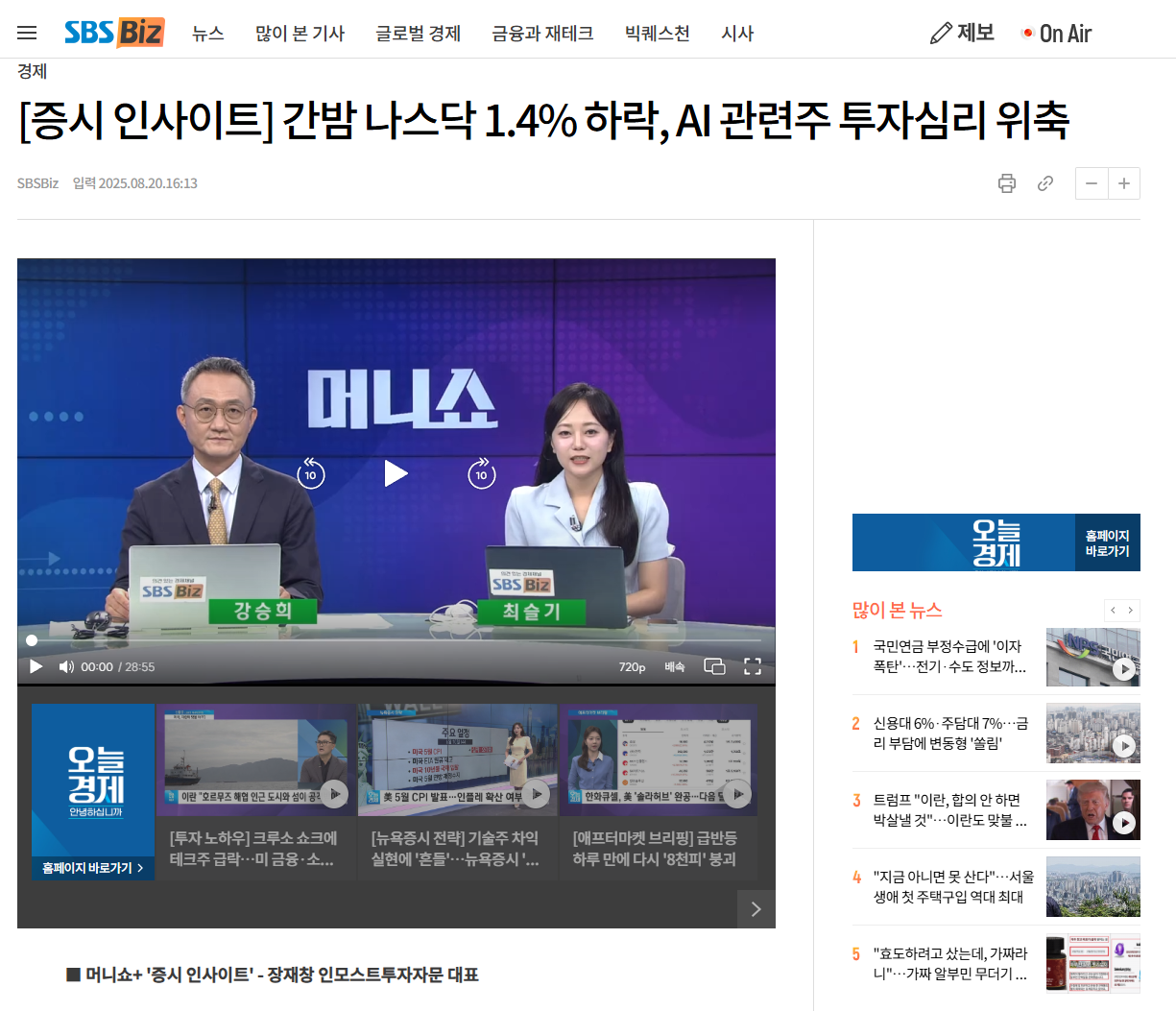Open news item 효도하려고 샀는데, 가짜라니
Screen dimensions: 1176x1011
[949, 964]
